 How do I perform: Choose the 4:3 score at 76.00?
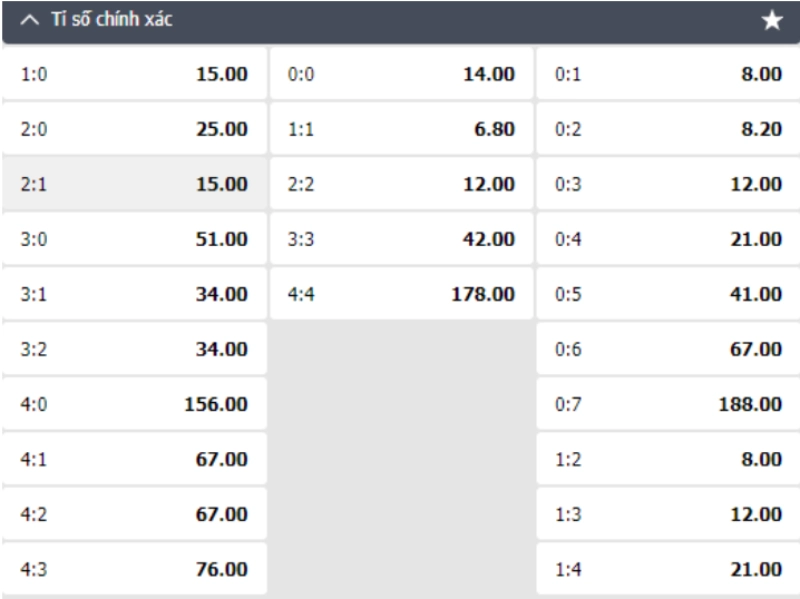click(134, 569)
